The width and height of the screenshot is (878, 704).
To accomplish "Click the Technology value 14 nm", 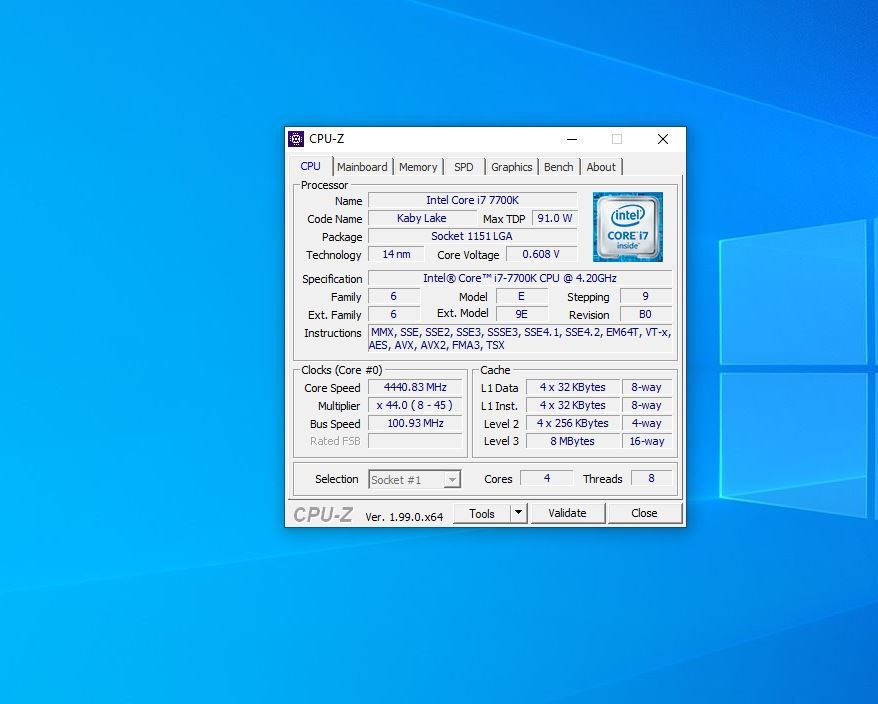I will pos(396,254).
